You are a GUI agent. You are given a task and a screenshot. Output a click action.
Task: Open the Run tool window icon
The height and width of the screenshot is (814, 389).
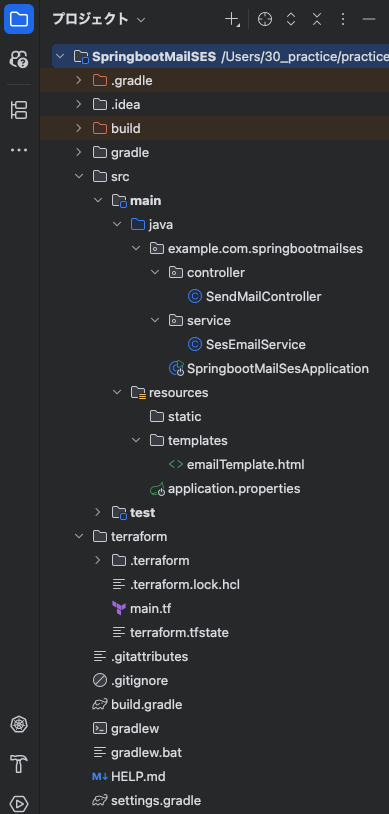point(19,804)
